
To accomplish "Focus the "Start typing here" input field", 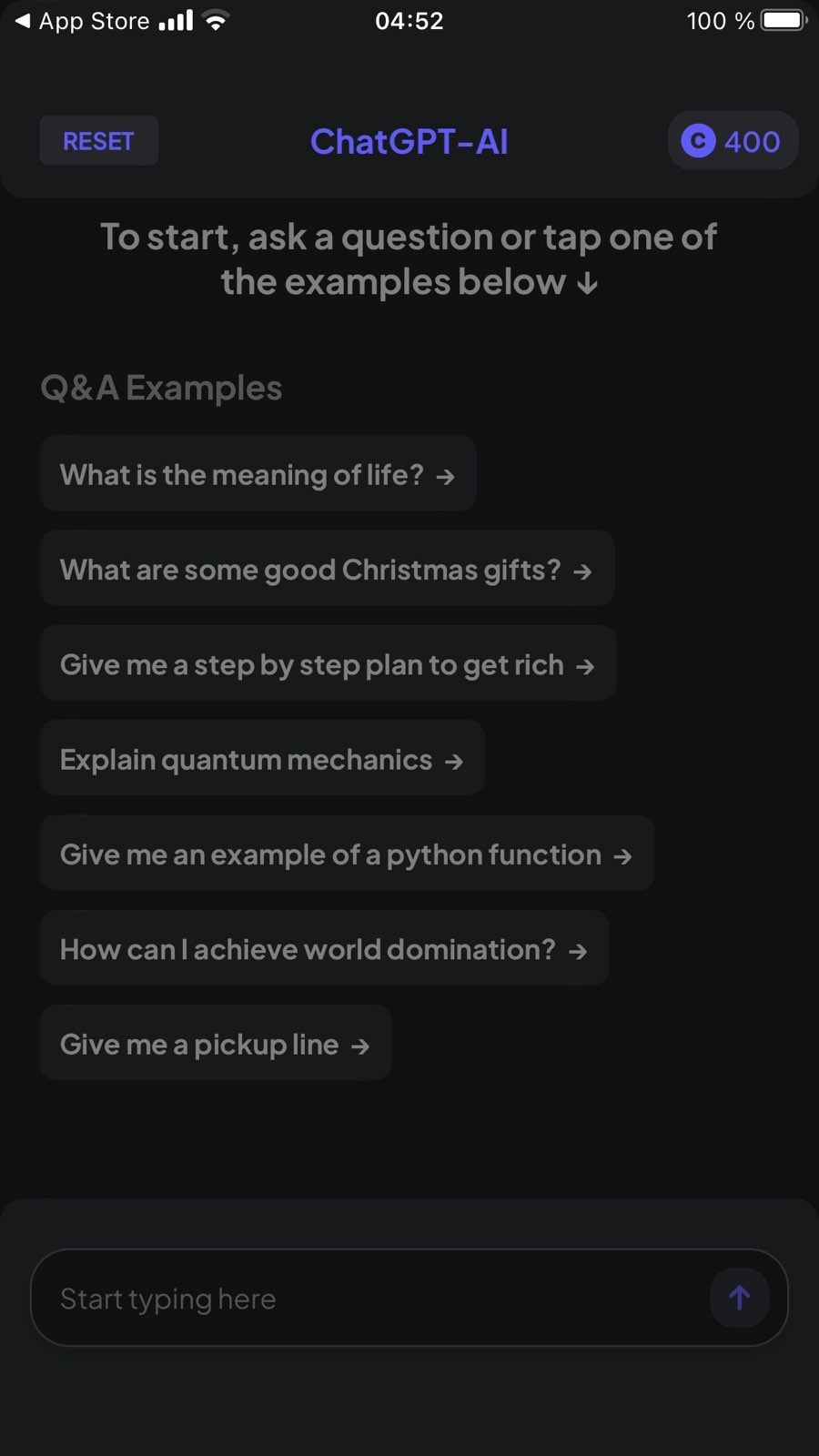I will click(x=364, y=1298).
